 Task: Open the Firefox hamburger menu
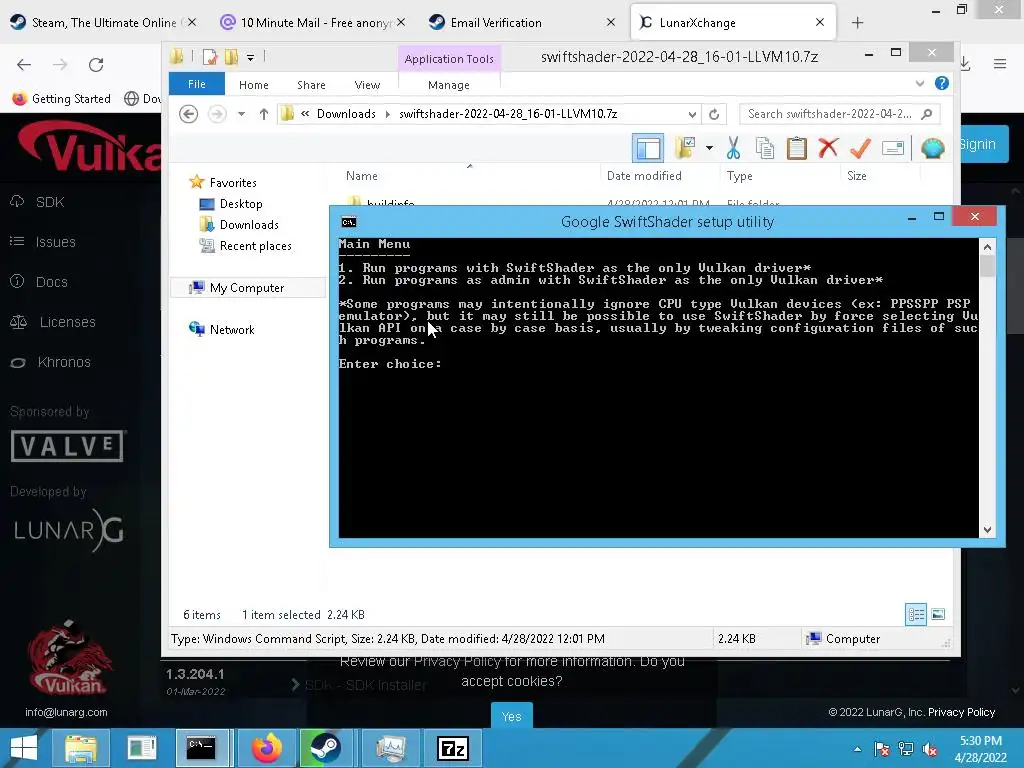(1000, 64)
